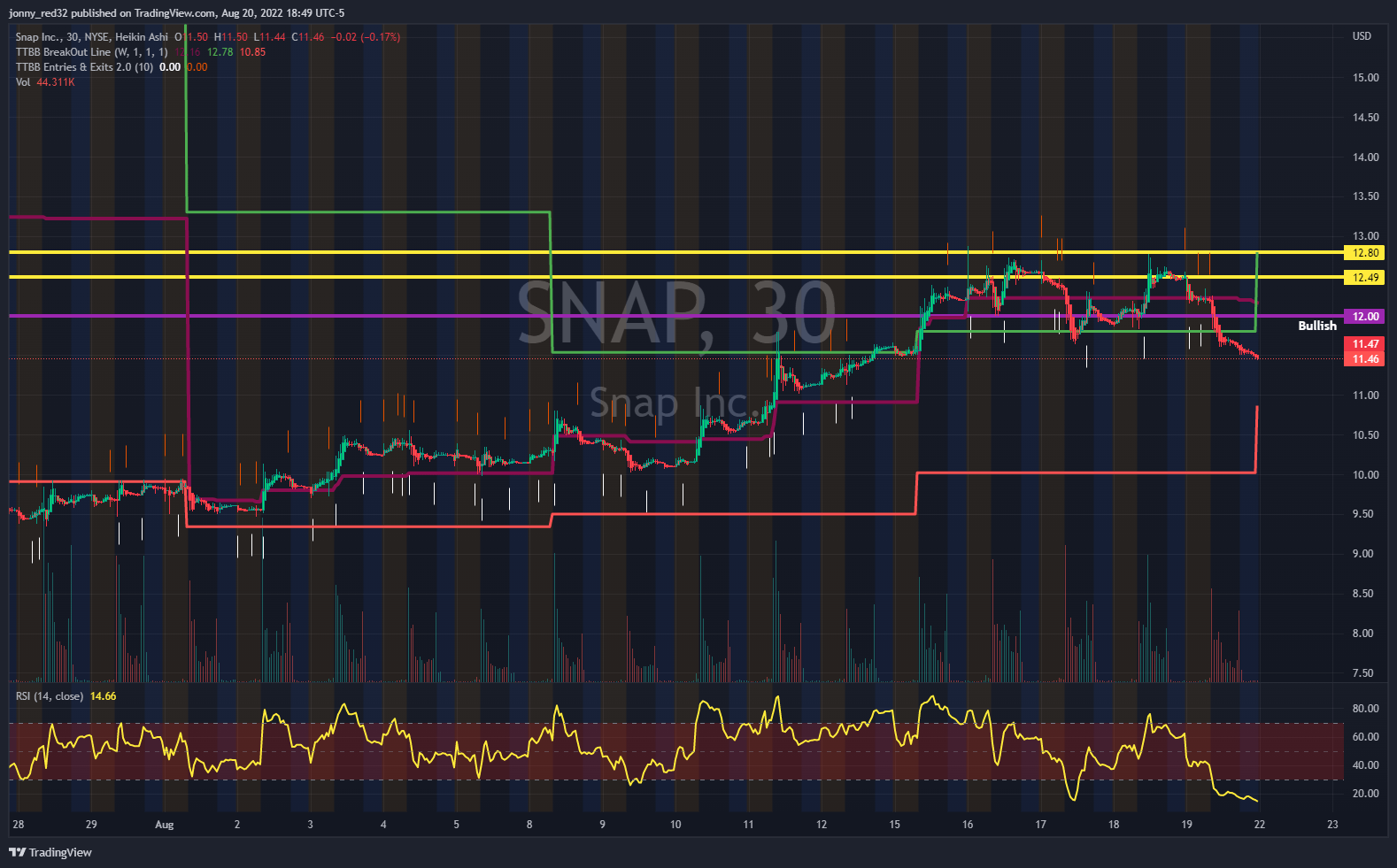Click the '60.00' RSI axis level
Image resolution: width=1397 pixels, height=868 pixels.
click(1366, 737)
